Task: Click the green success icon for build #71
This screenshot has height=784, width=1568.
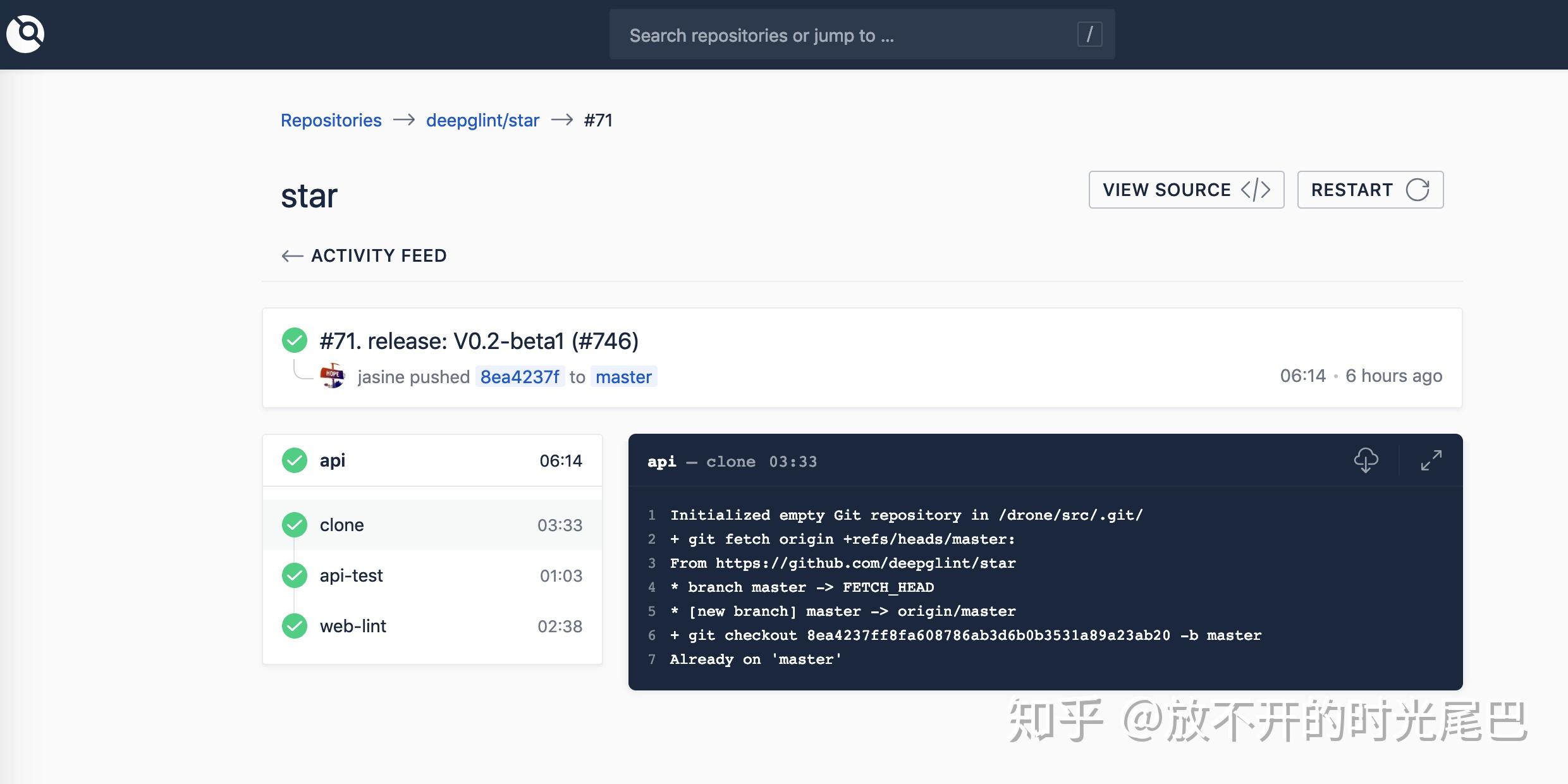Action: (x=295, y=340)
